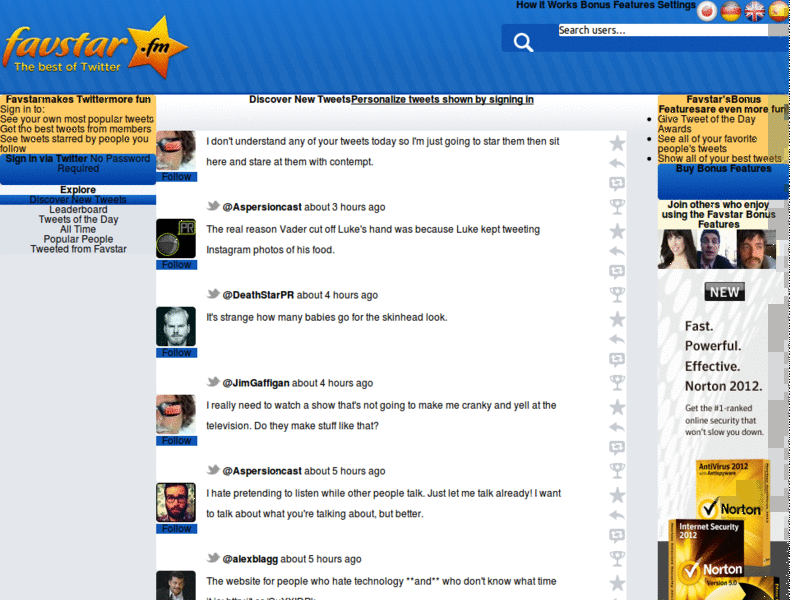Open Tweets of the Day
Image resolution: width=800 pixels, height=600 pixels.
[78, 219]
